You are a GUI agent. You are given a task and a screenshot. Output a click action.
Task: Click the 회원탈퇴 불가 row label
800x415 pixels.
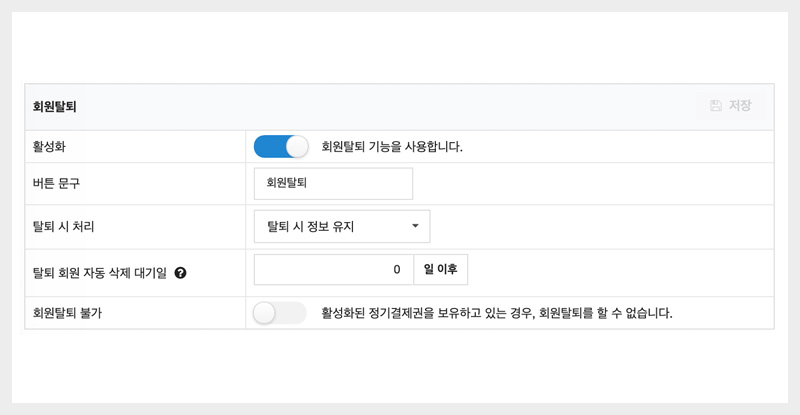point(67,313)
